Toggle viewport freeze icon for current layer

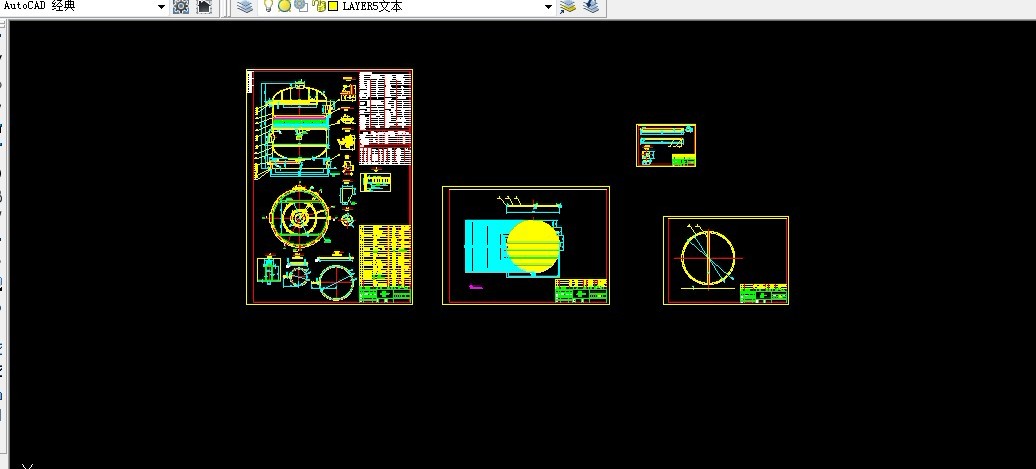coord(301,7)
